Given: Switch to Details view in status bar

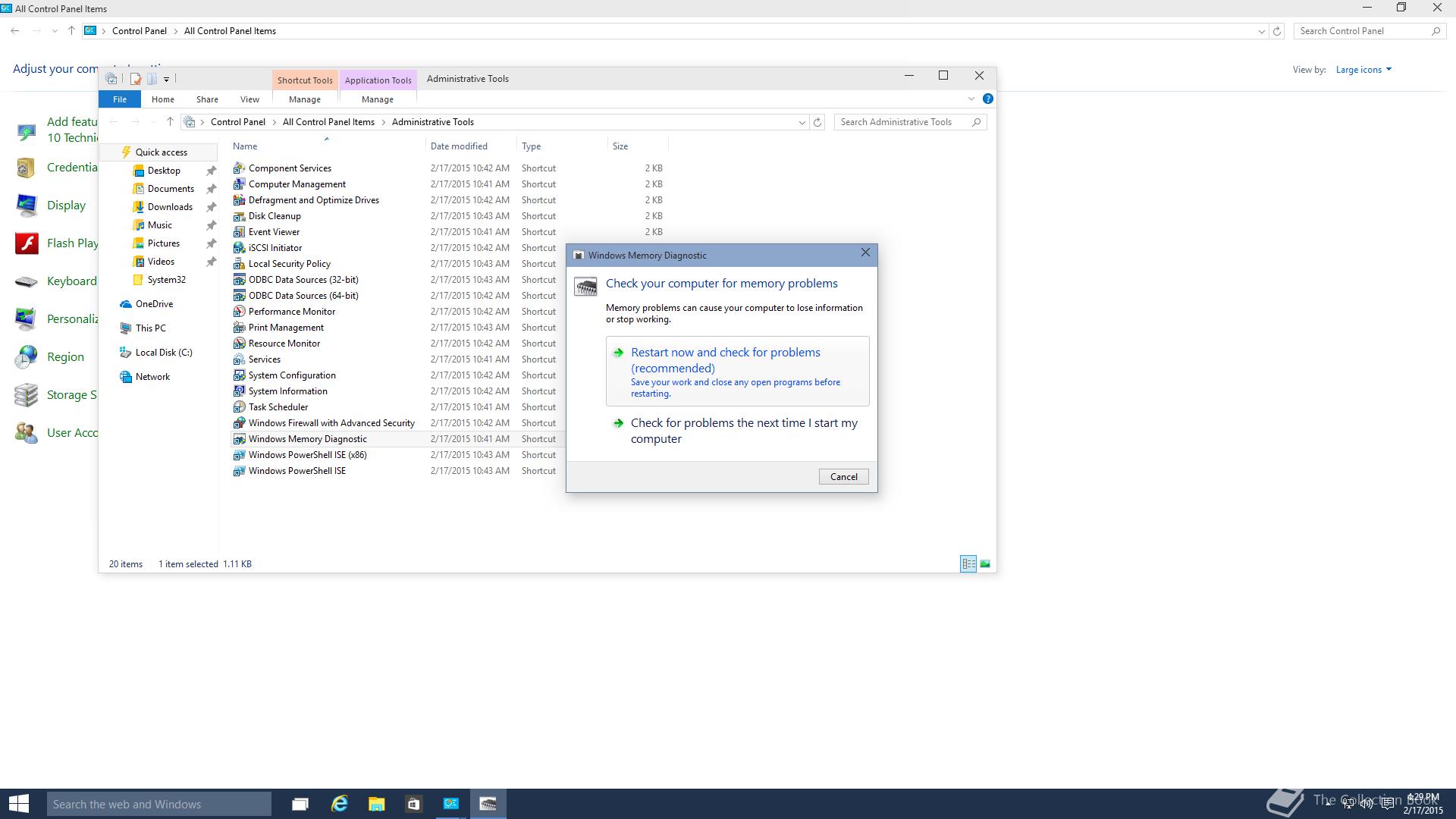Looking at the screenshot, I should click(968, 563).
